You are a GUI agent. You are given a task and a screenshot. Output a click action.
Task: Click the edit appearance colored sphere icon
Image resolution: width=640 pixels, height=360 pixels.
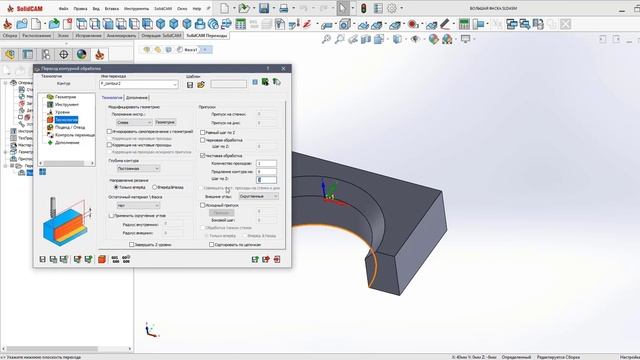coord(433,39)
